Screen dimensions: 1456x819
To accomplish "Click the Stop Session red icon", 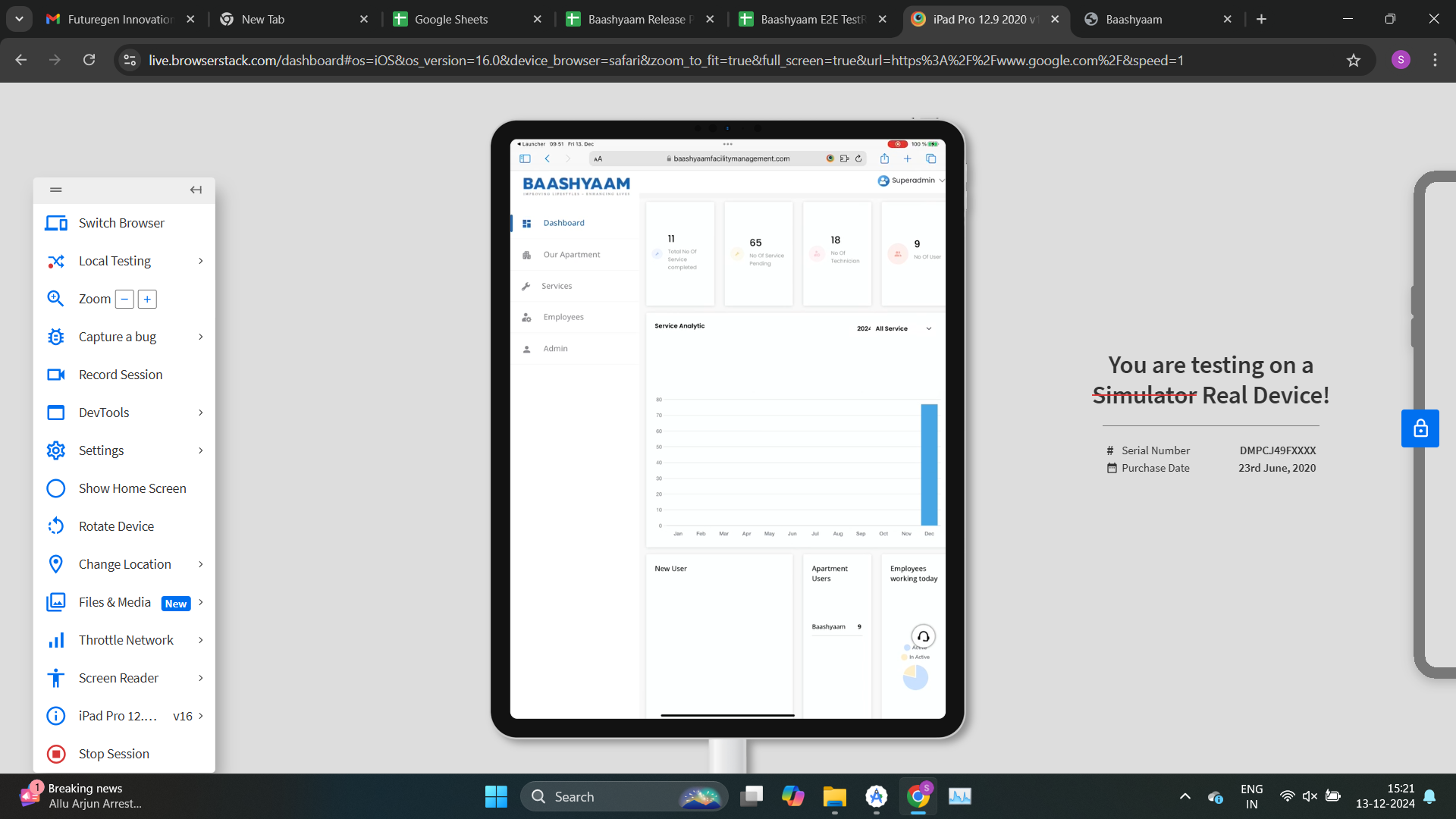I will click(x=55, y=754).
